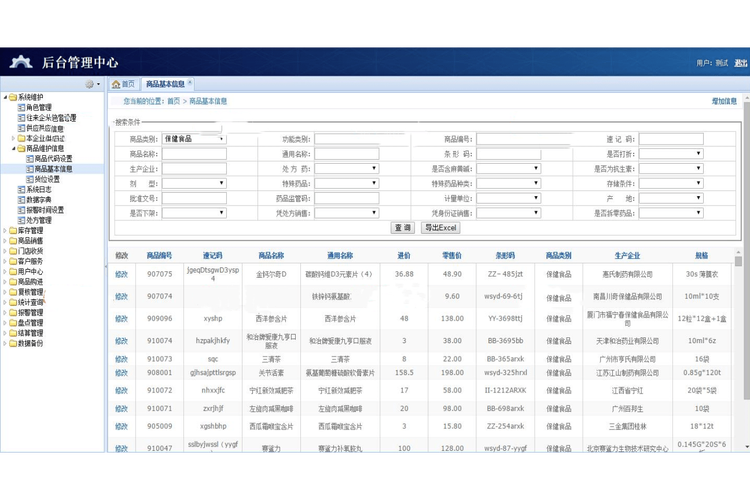Click the 数据备份 folder icon
The width and height of the screenshot is (750, 500).
pyautogui.click(x=13, y=344)
